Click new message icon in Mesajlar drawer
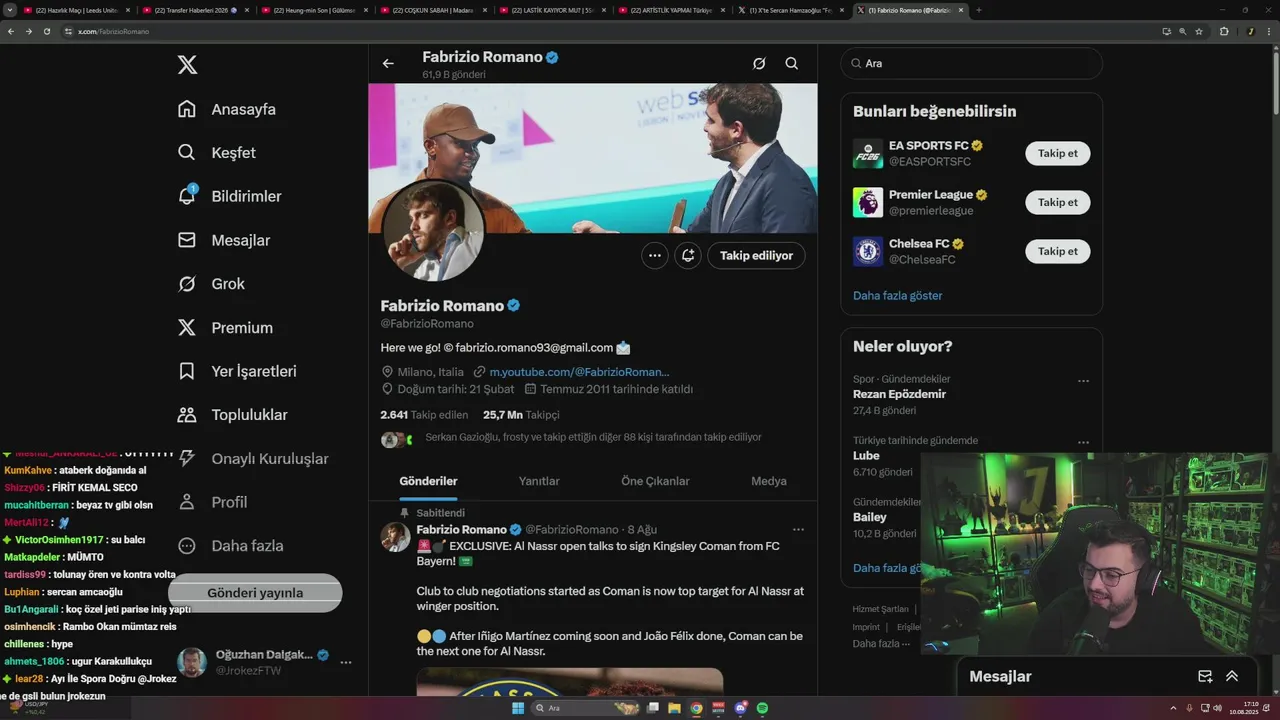Viewport: 1280px width, 720px height. (1205, 676)
